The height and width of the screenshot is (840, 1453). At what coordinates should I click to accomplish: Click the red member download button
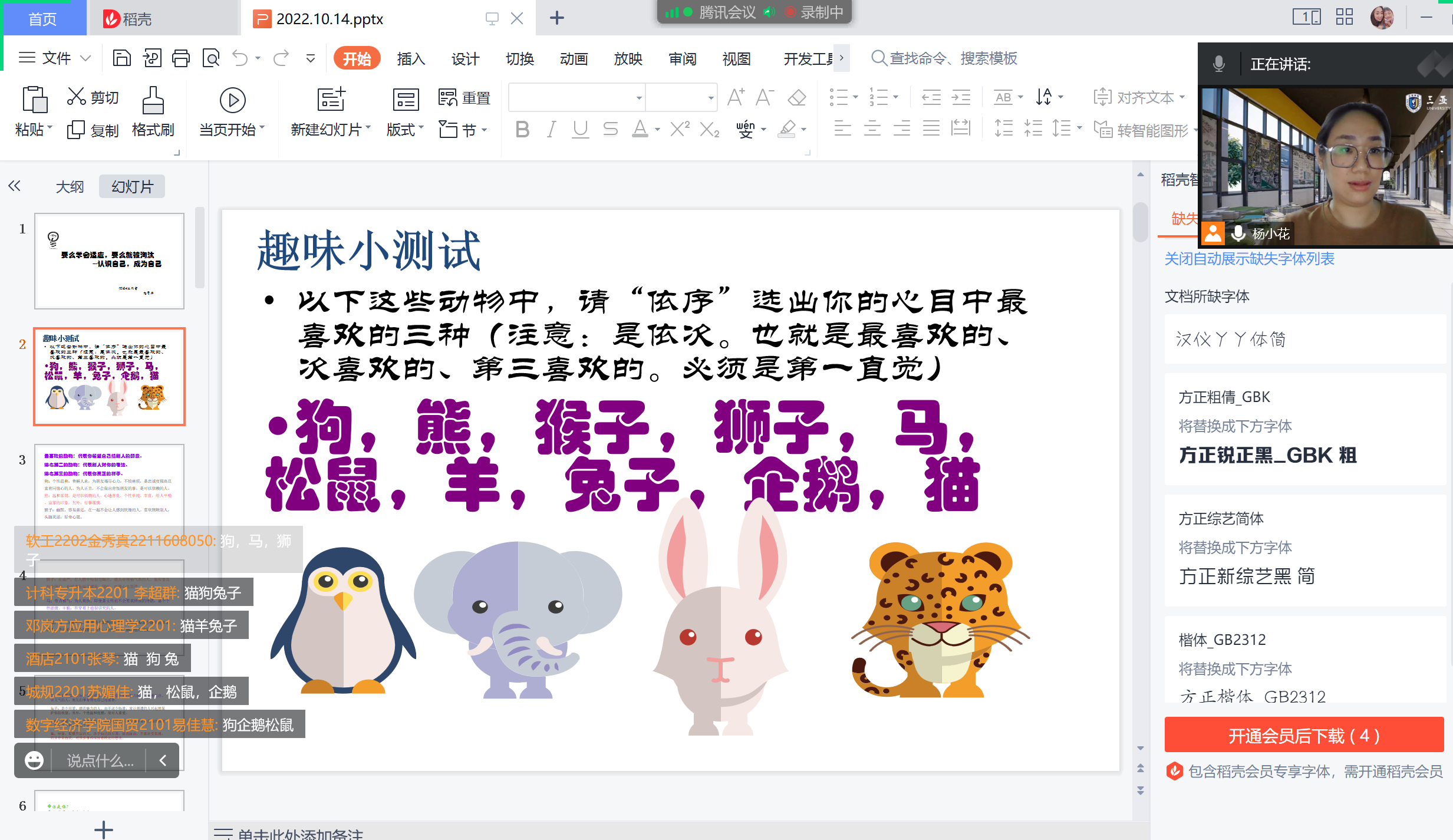point(1304,735)
